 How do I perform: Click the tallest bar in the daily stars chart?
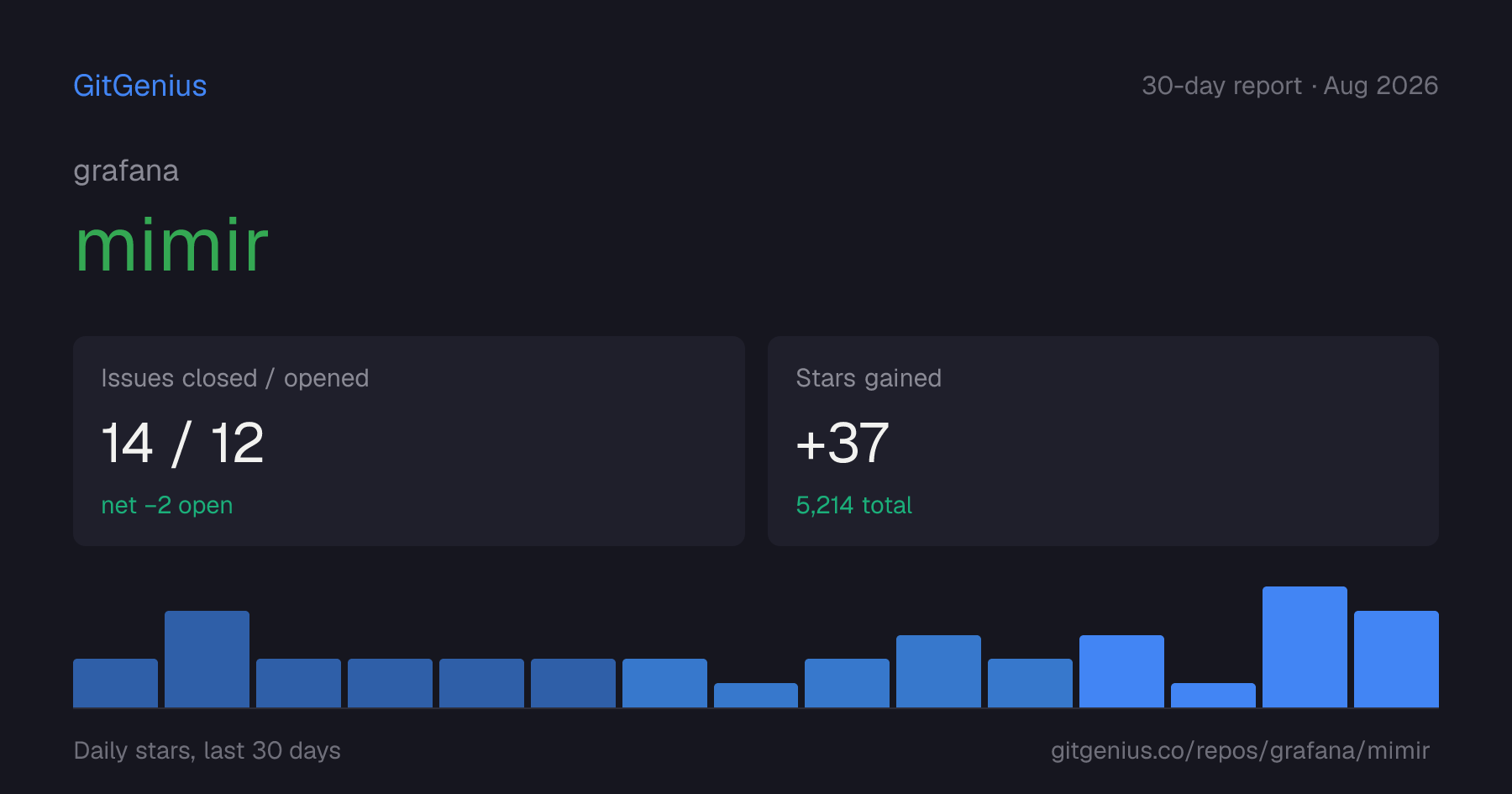[x=1305, y=647]
